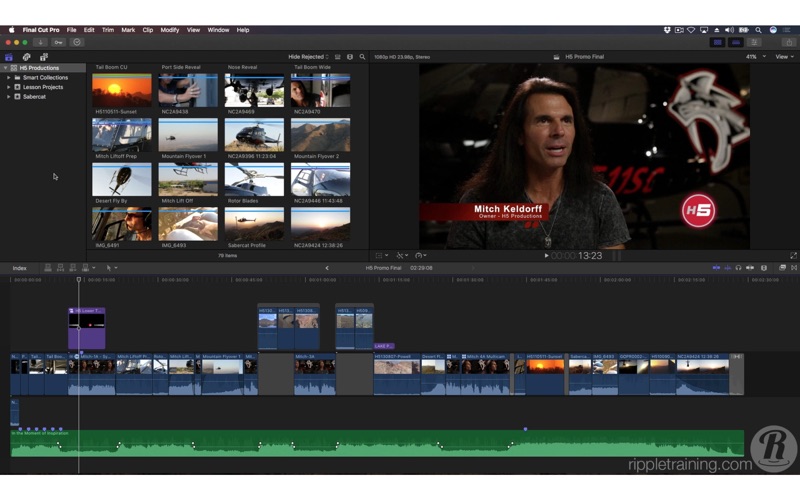Open the File menu
The height and width of the screenshot is (500, 800).
[x=71, y=30]
